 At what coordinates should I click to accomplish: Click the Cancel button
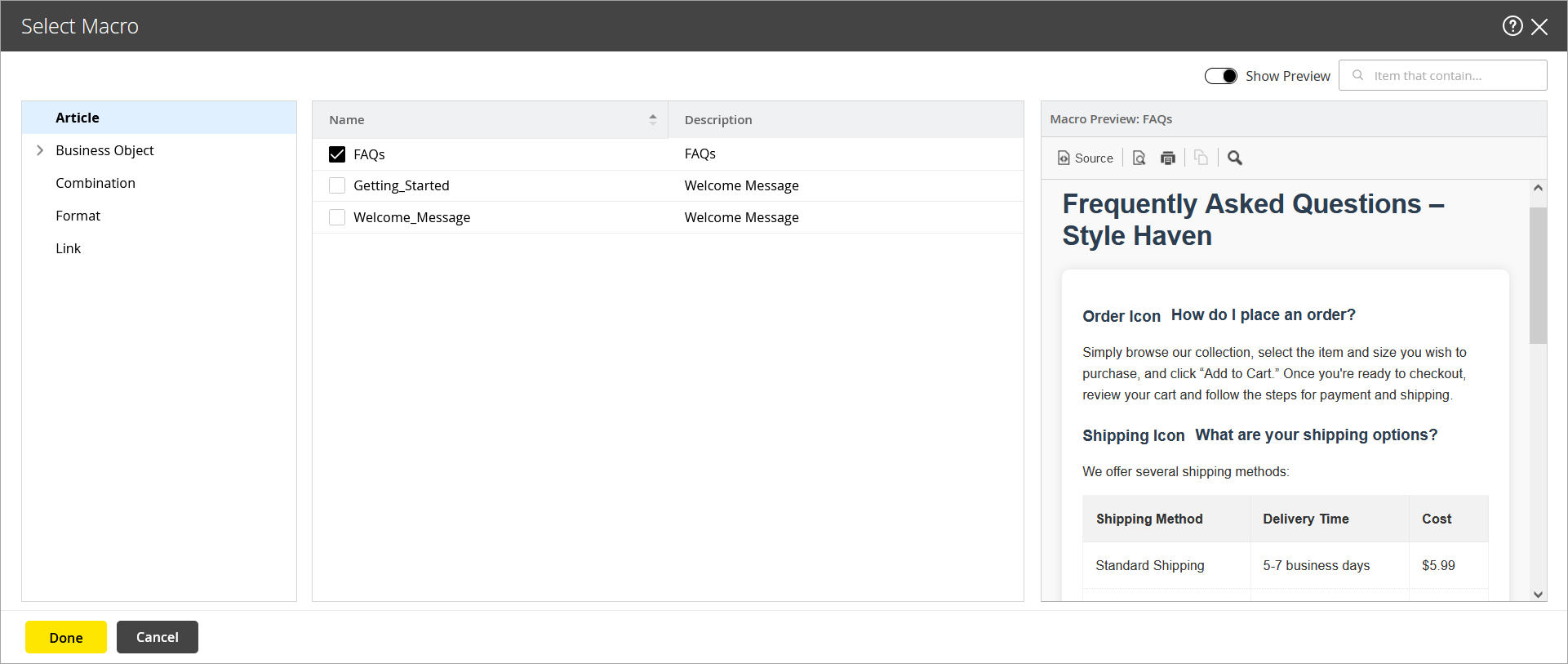point(158,637)
